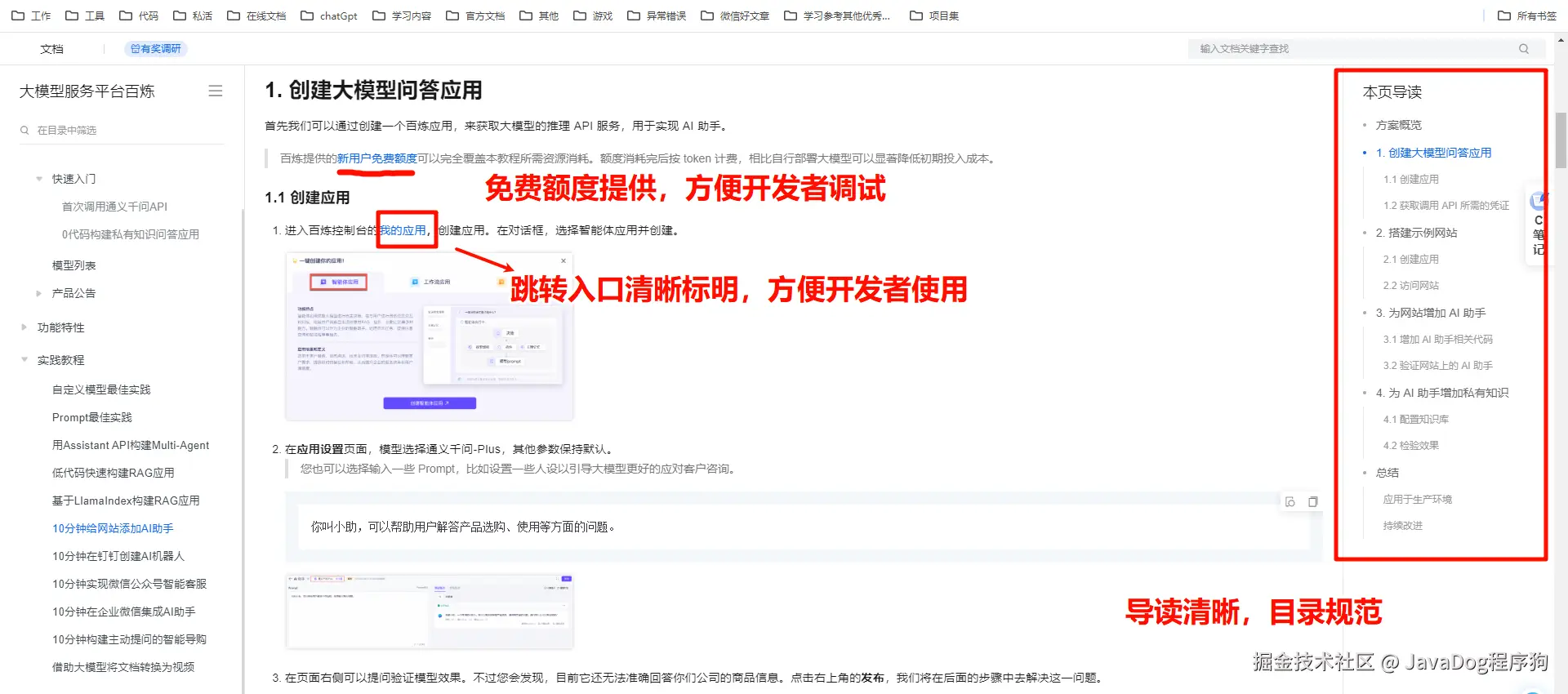Jump to 方案概览 in page guide
Screen dimensions: 1568x694
[1398, 125]
